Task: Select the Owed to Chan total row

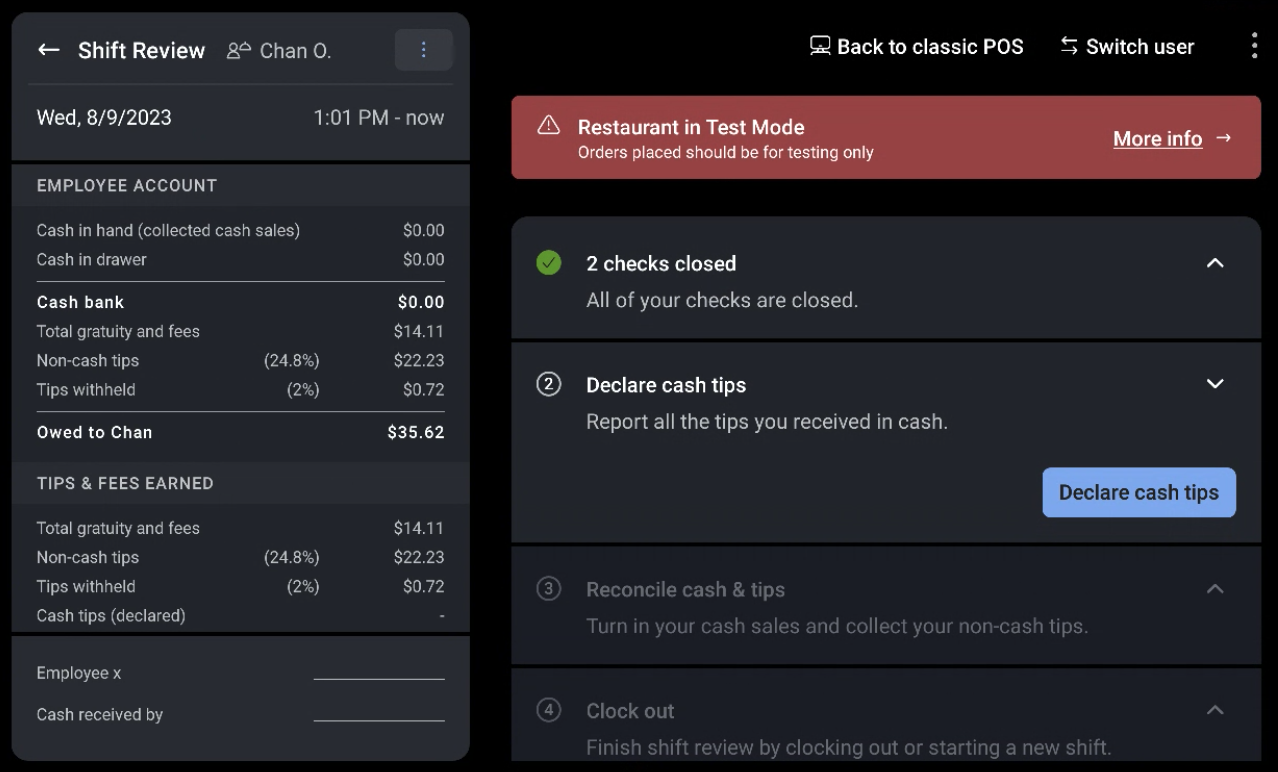Action: (240, 433)
